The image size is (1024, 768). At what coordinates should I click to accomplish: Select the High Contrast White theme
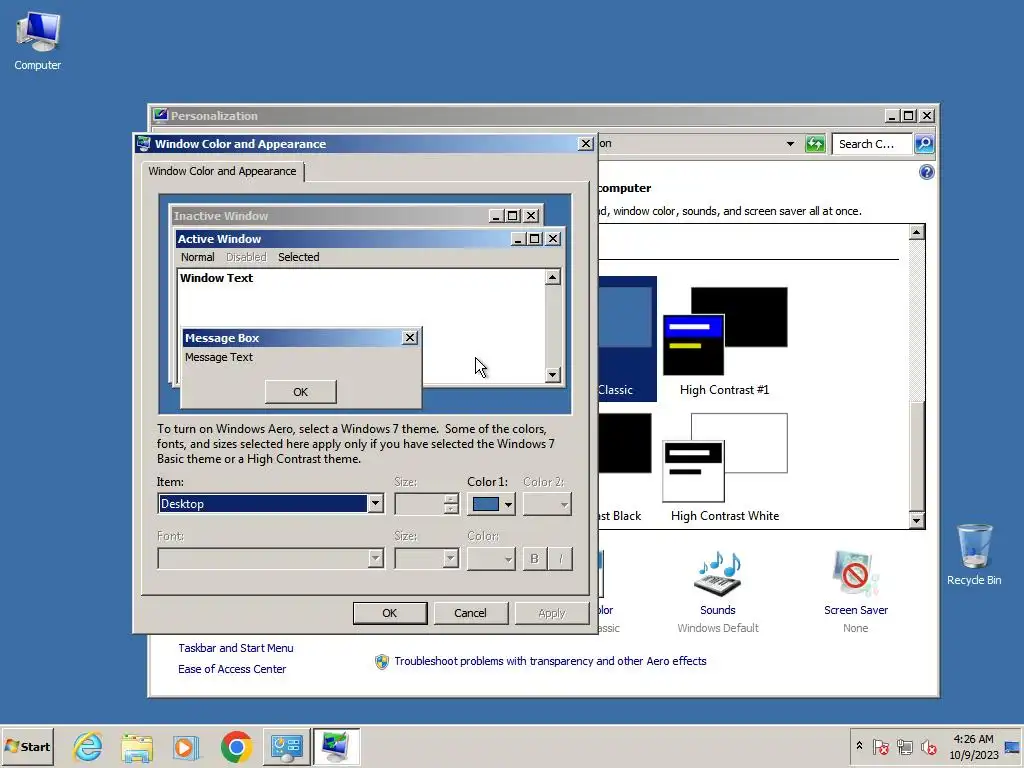725,468
